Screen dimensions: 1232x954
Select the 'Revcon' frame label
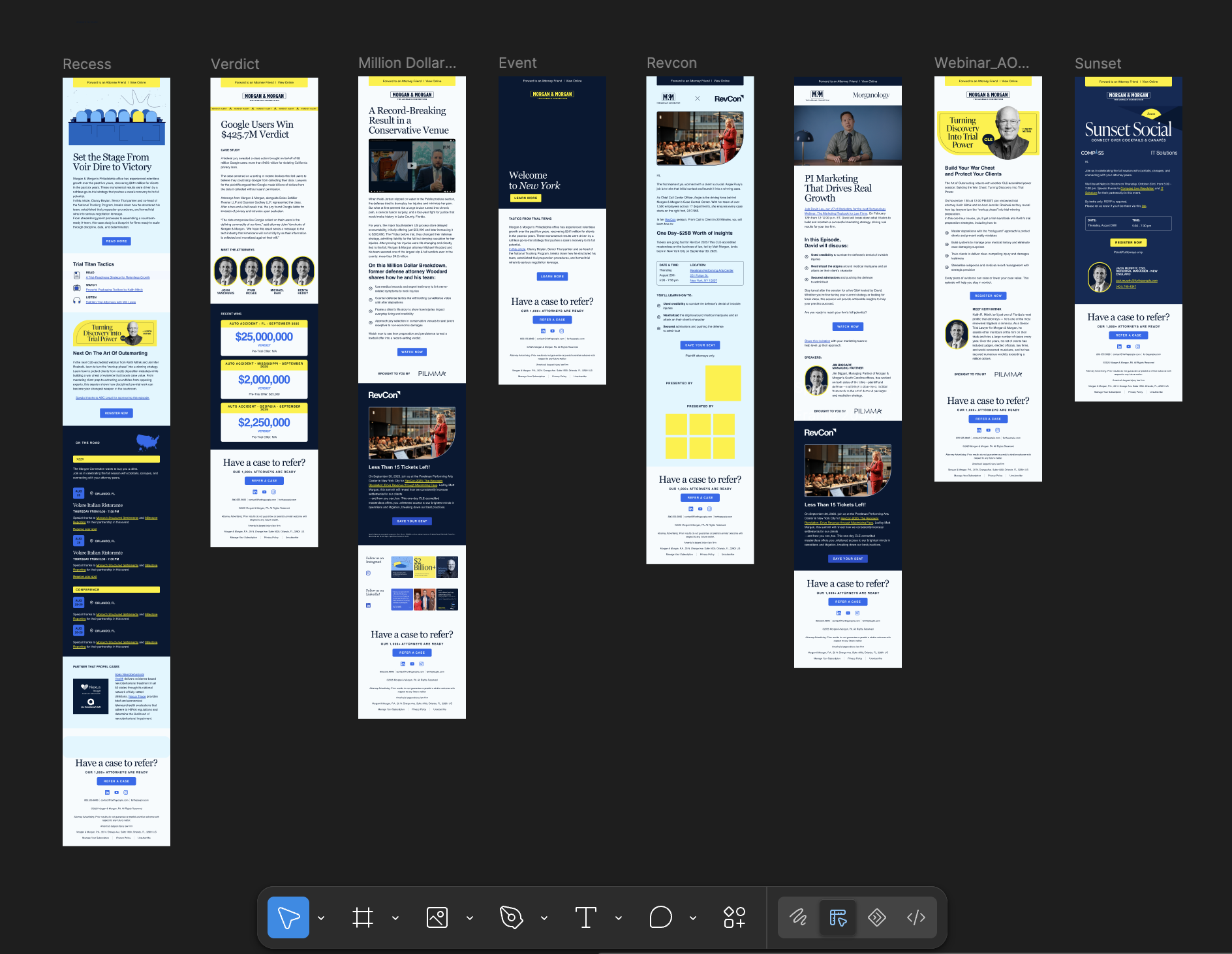click(x=671, y=63)
